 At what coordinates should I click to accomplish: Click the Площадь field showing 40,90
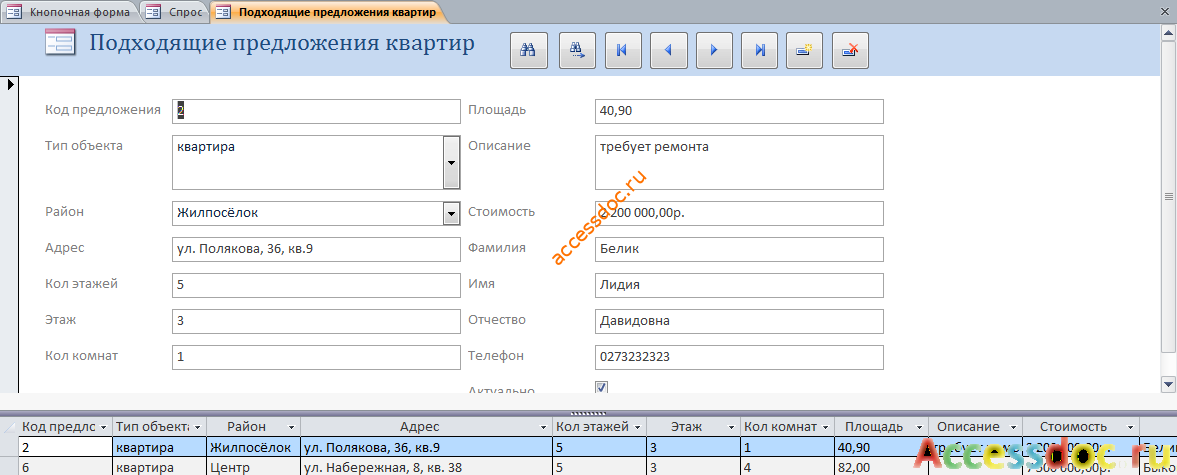pos(739,111)
